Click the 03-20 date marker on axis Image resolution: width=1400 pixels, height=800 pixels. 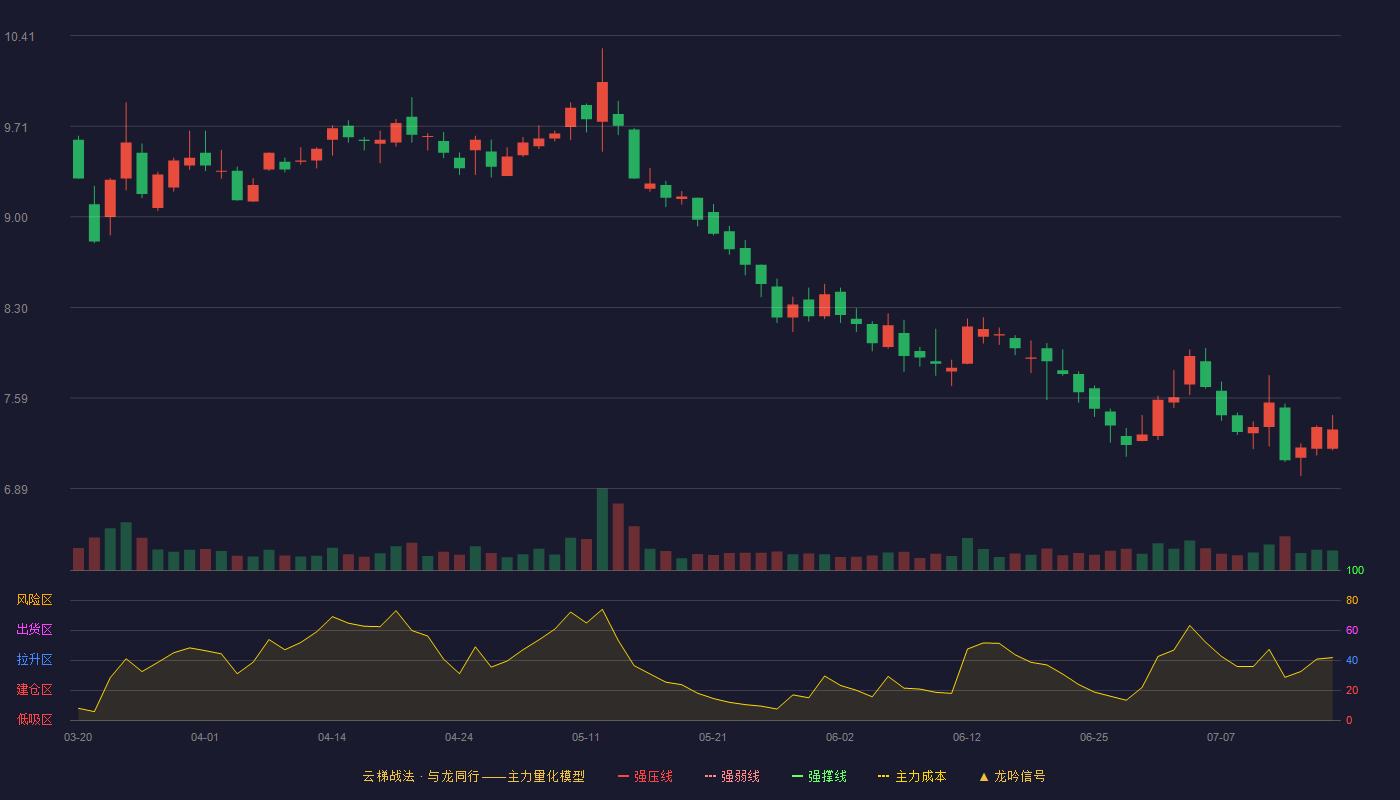(x=78, y=737)
